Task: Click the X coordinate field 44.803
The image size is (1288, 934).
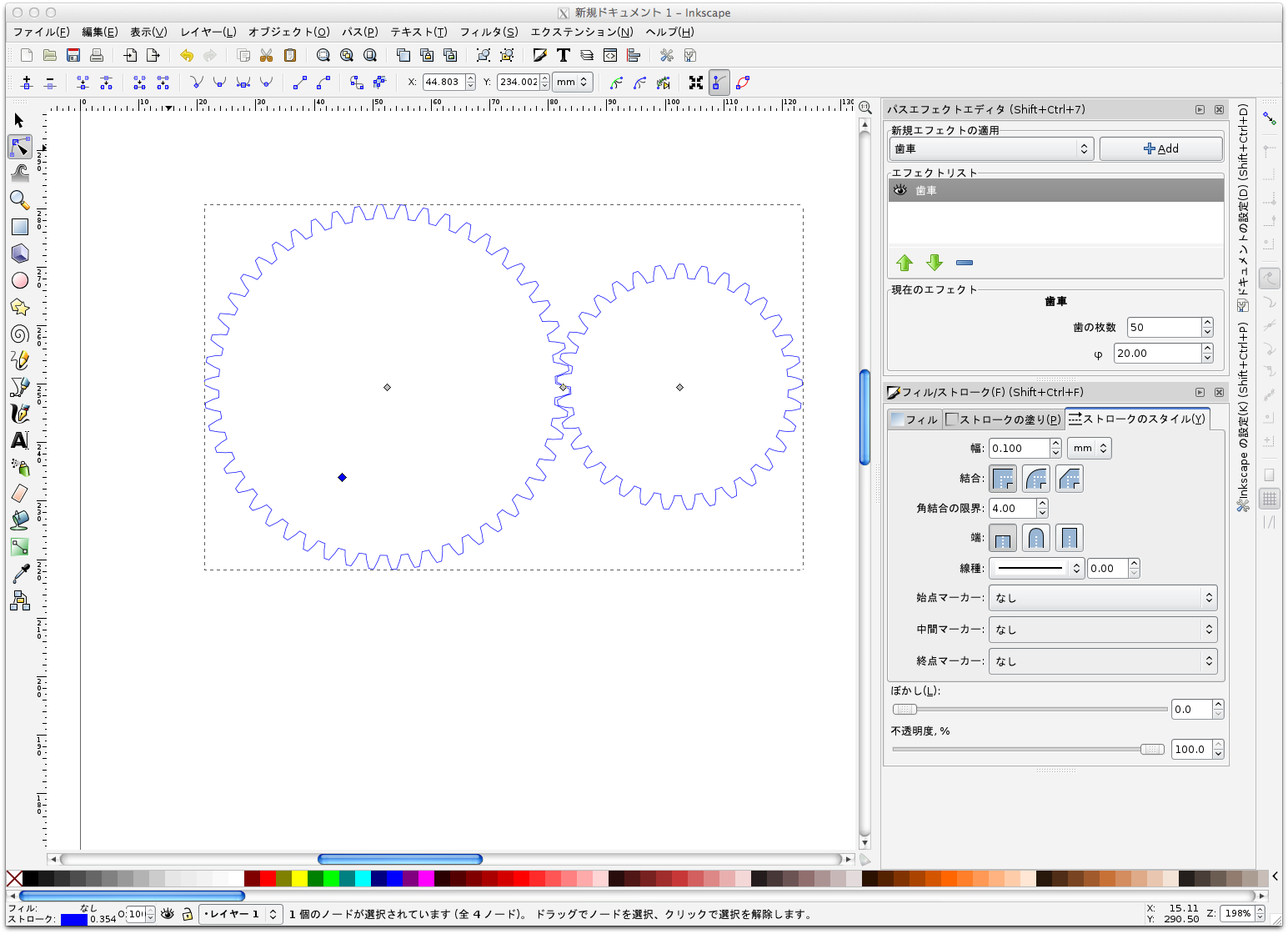Action: [444, 82]
